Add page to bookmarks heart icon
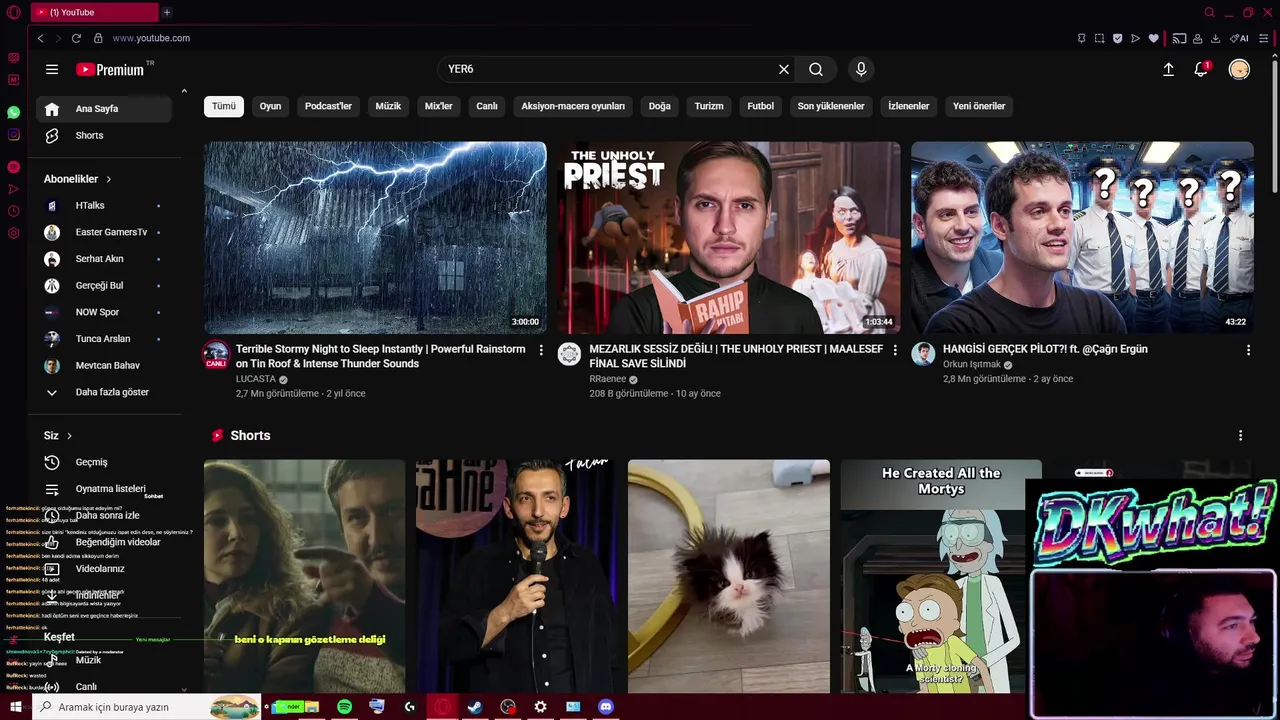The width and height of the screenshot is (1280, 720). click(x=1153, y=38)
